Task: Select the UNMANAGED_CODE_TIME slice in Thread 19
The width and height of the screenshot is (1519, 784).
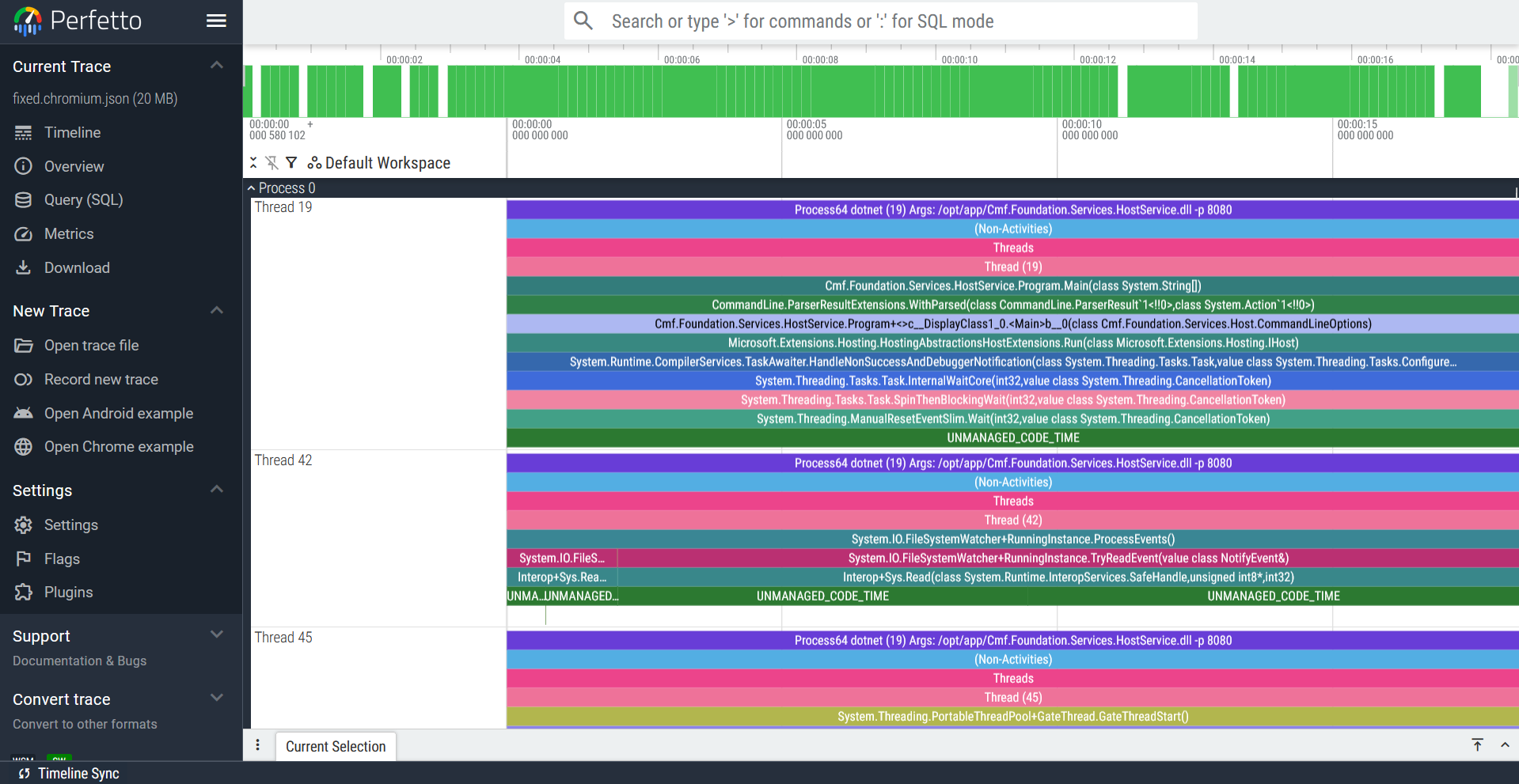Action: (x=1012, y=438)
